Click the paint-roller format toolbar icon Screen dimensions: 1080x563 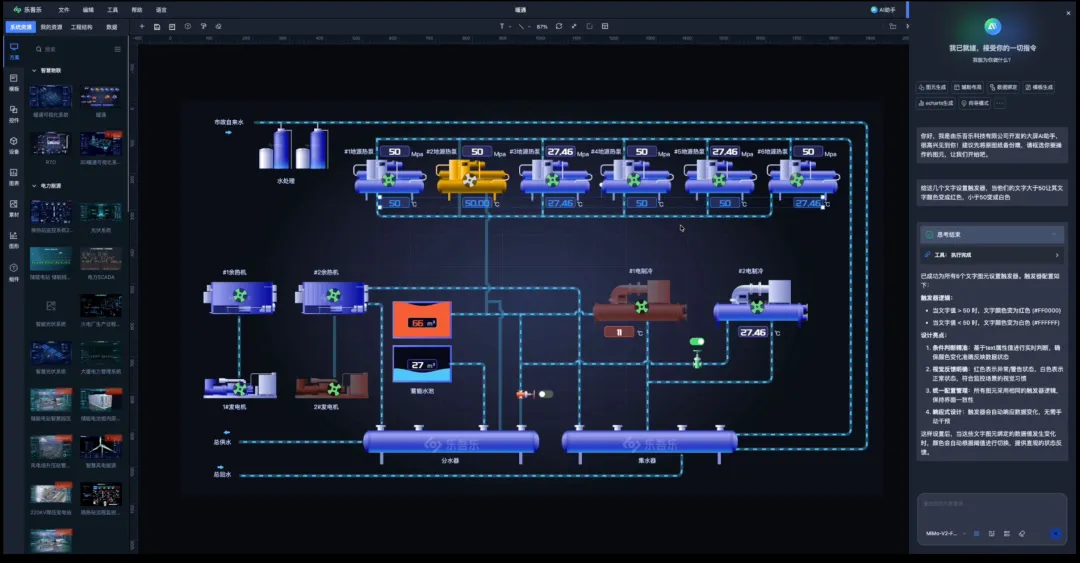click(x=203, y=26)
